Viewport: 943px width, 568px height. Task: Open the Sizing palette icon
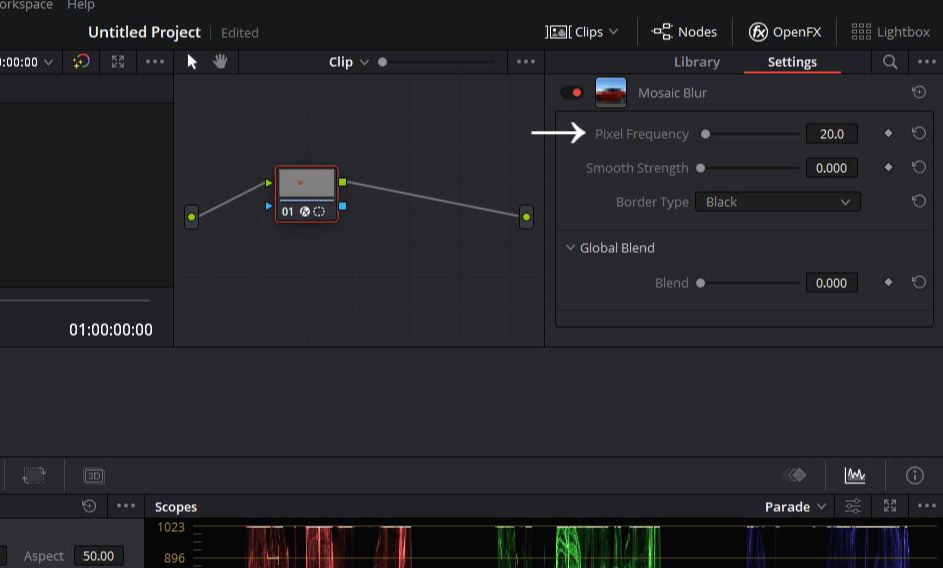(x=34, y=475)
